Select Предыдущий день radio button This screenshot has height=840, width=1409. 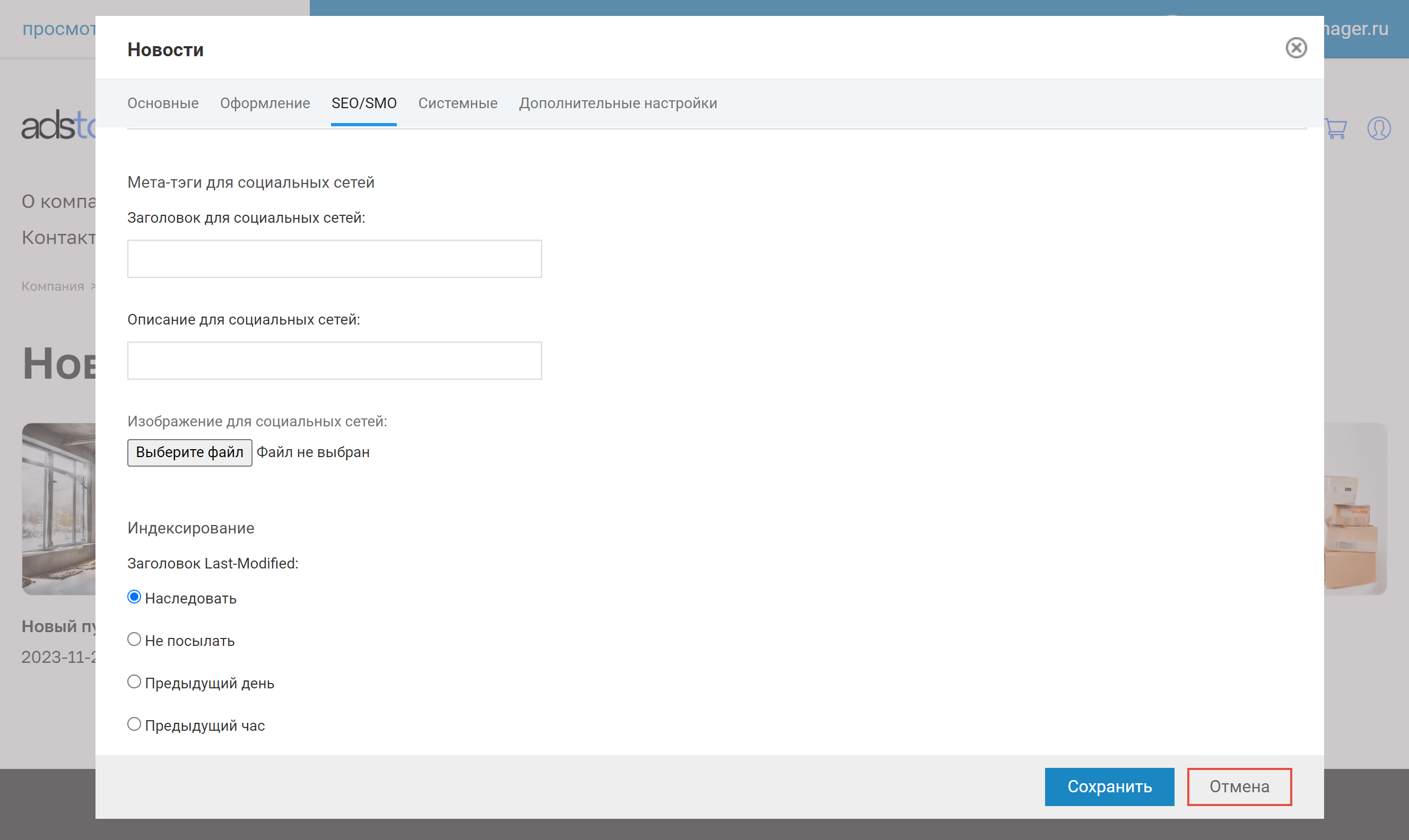134,682
